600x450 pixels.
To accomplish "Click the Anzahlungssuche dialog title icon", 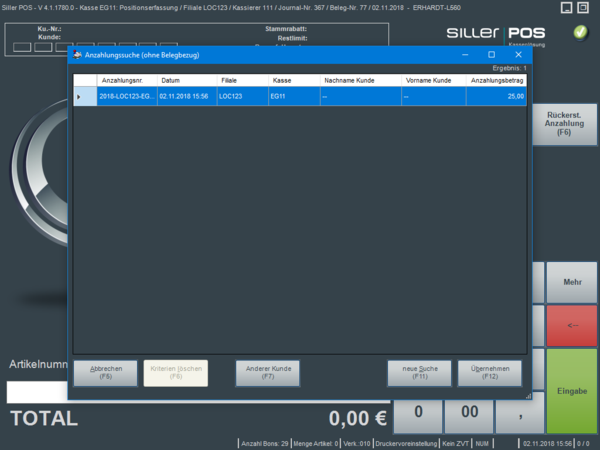I will [77, 55].
